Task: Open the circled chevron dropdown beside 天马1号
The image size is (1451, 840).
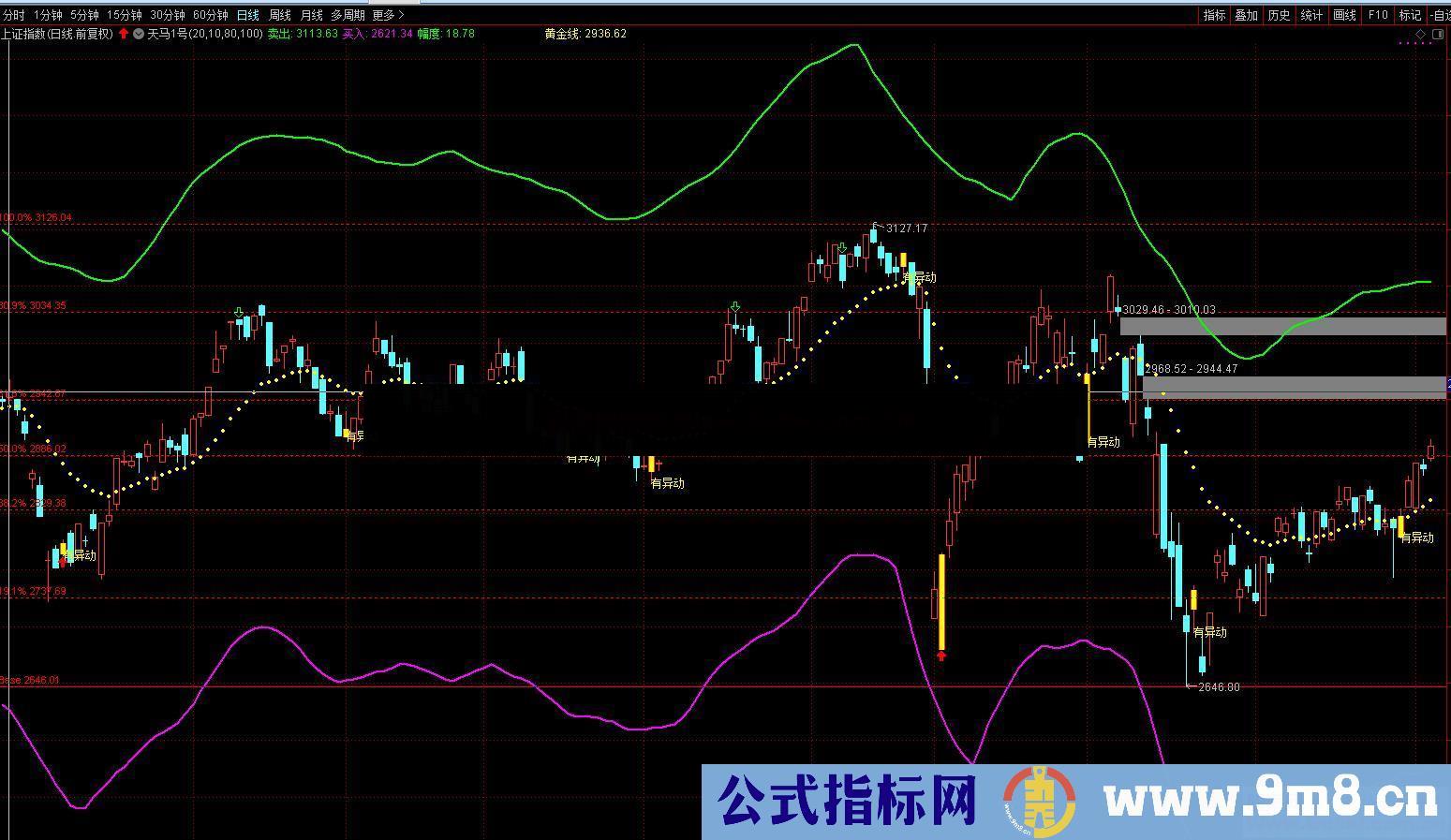Action: [137, 33]
